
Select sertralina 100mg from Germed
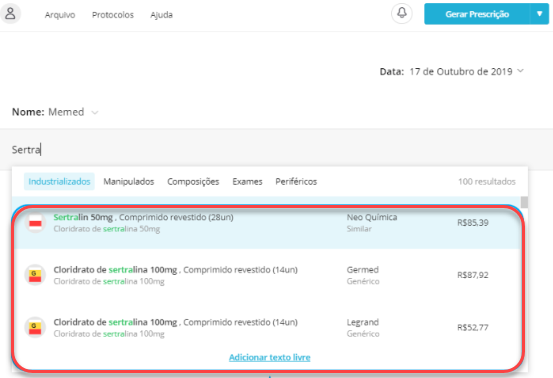(267, 275)
